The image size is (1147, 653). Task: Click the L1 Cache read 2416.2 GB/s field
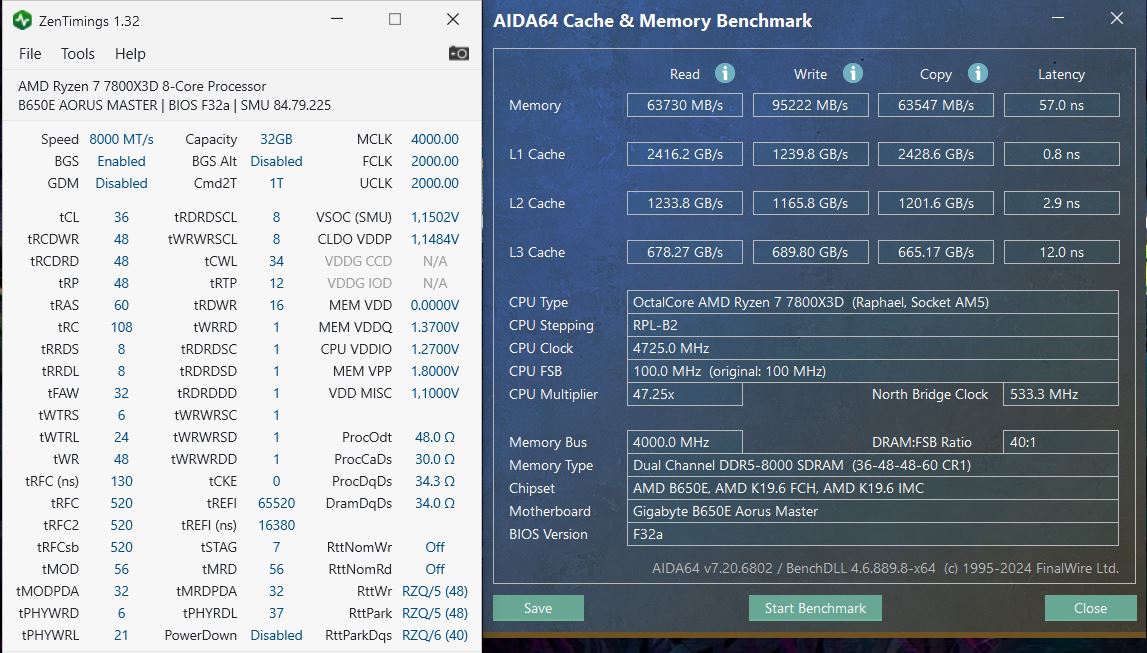pos(685,154)
